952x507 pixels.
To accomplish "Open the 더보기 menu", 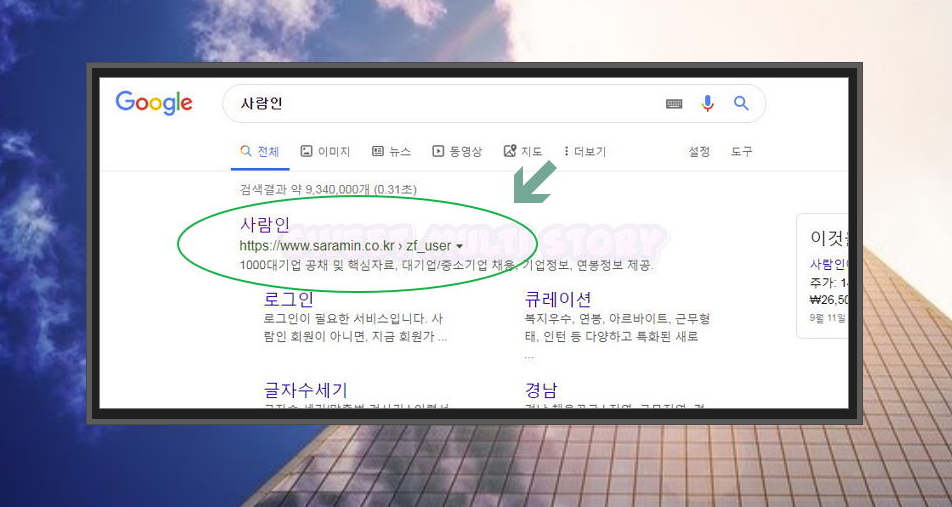I will (x=585, y=151).
